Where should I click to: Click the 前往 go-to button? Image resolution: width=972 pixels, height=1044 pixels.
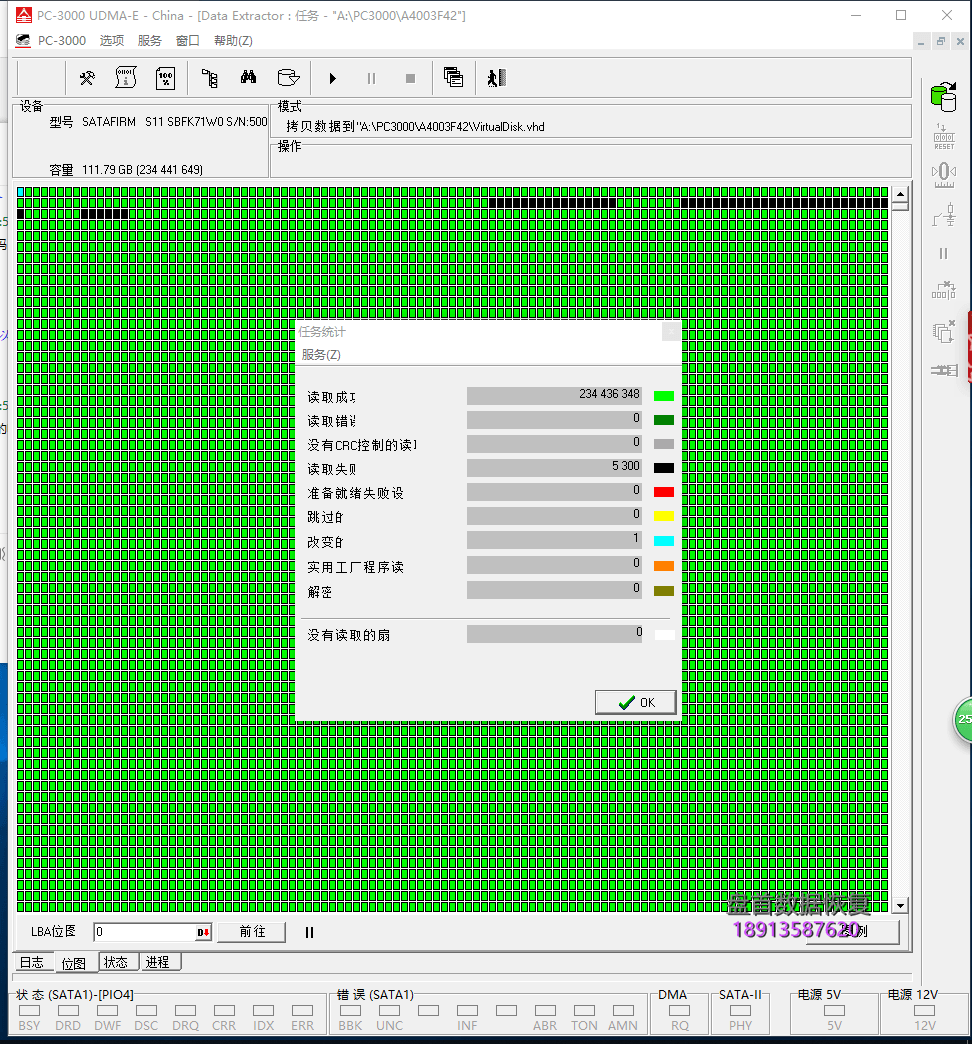coord(252,932)
